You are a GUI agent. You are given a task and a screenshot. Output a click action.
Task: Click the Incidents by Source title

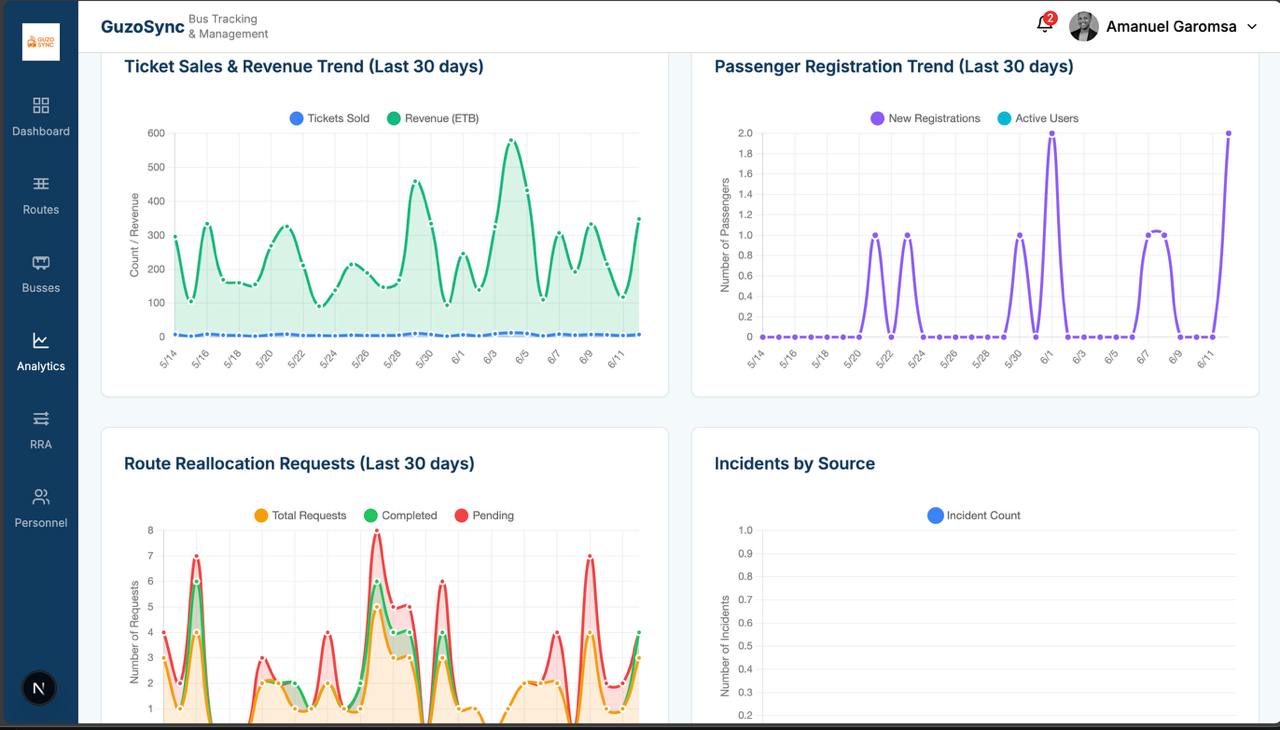tap(795, 464)
